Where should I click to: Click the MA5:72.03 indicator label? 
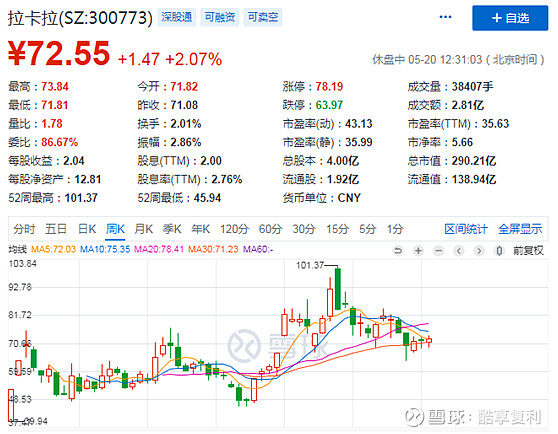[53, 249]
